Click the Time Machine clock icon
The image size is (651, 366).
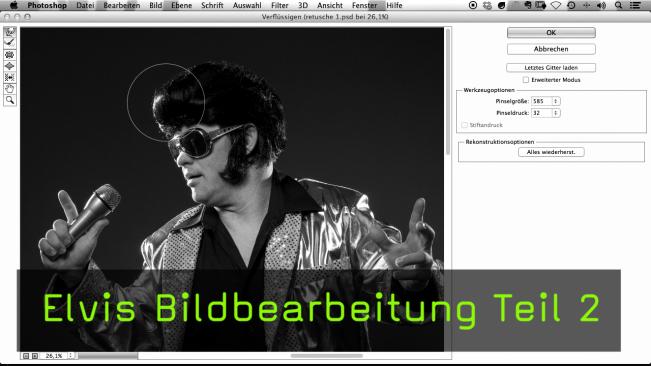point(571,5)
